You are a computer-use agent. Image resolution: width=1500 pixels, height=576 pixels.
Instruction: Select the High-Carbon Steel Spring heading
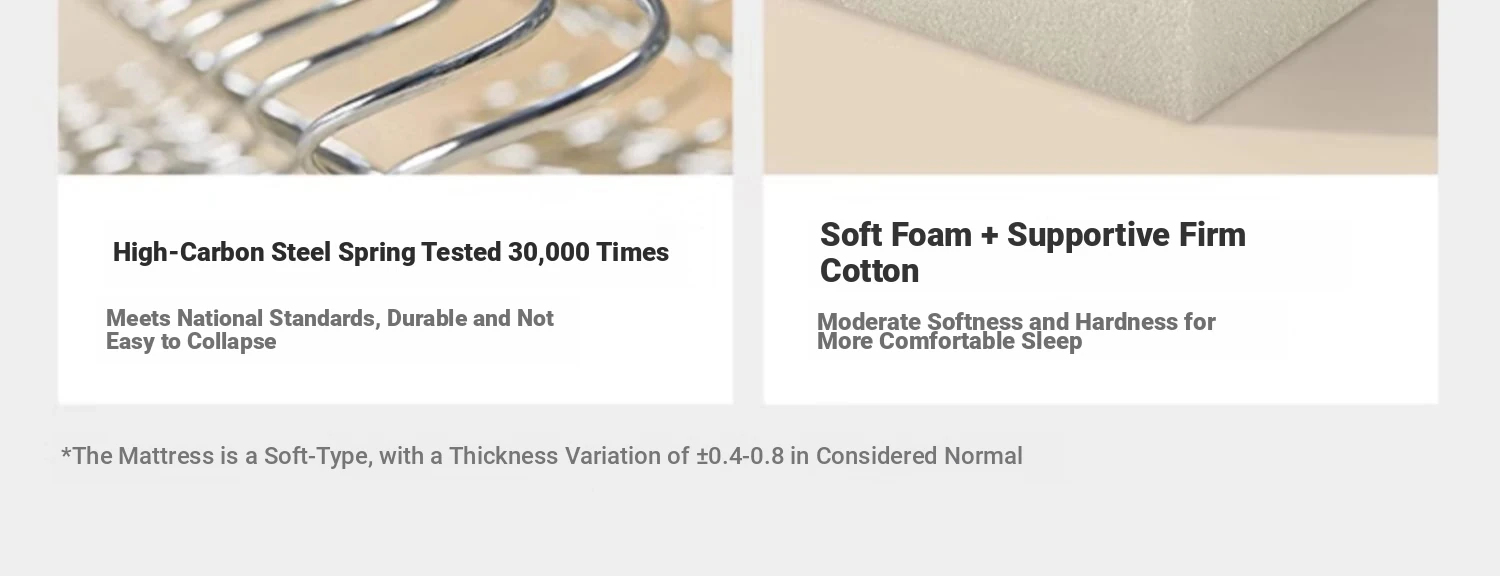pyautogui.click(x=391, y=252)
